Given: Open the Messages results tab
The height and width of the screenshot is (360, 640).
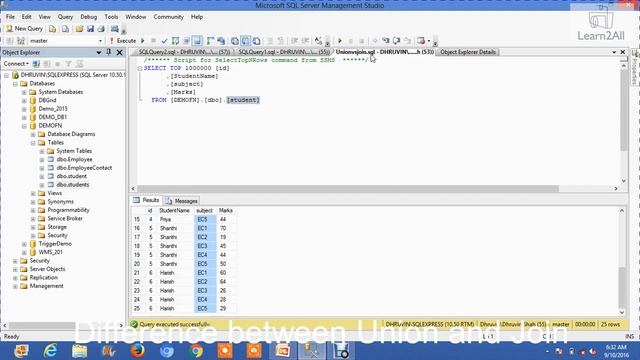Looking at the screenshot, I should 182,201.
